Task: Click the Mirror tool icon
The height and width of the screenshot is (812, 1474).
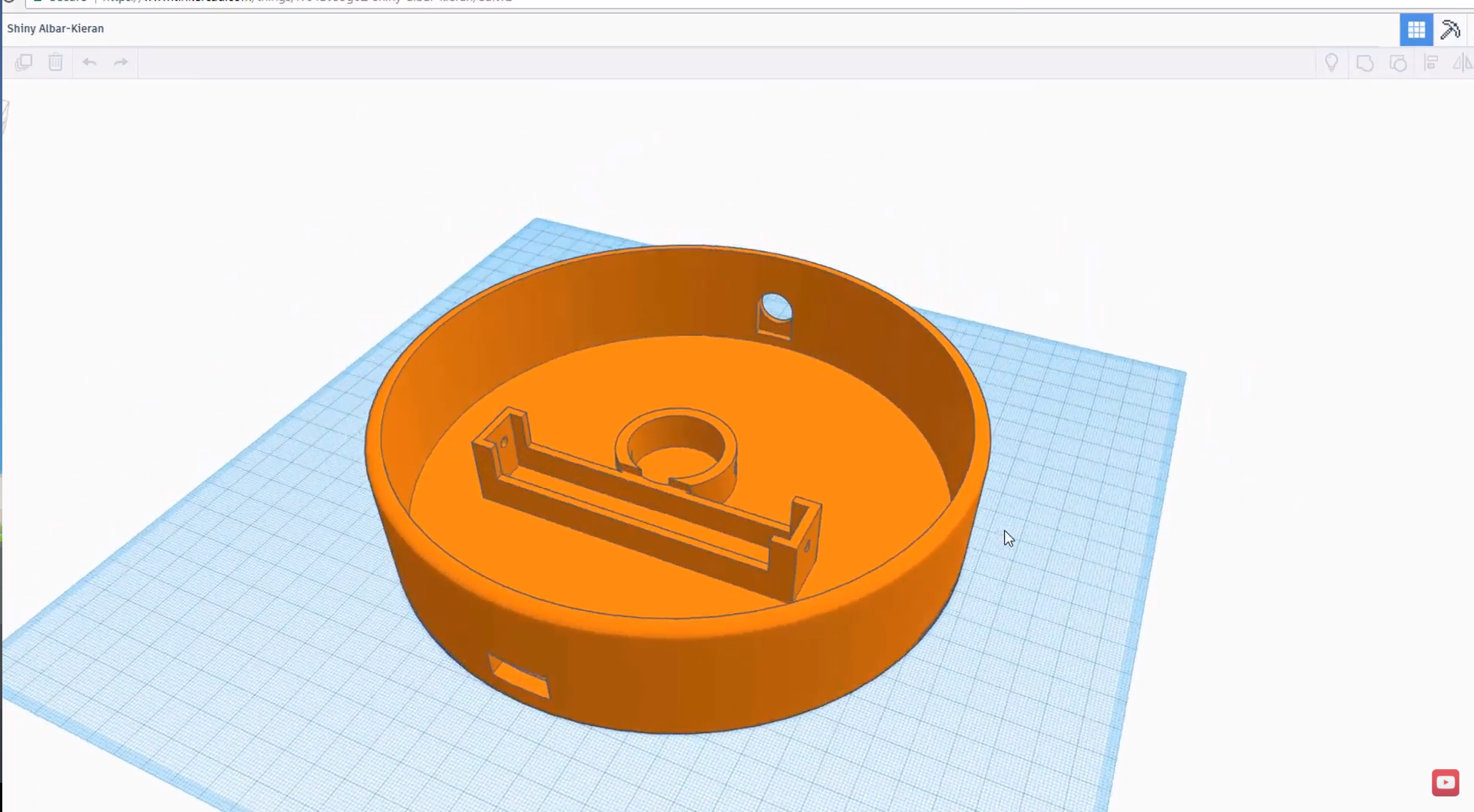Action: (x=1462, y=63)
